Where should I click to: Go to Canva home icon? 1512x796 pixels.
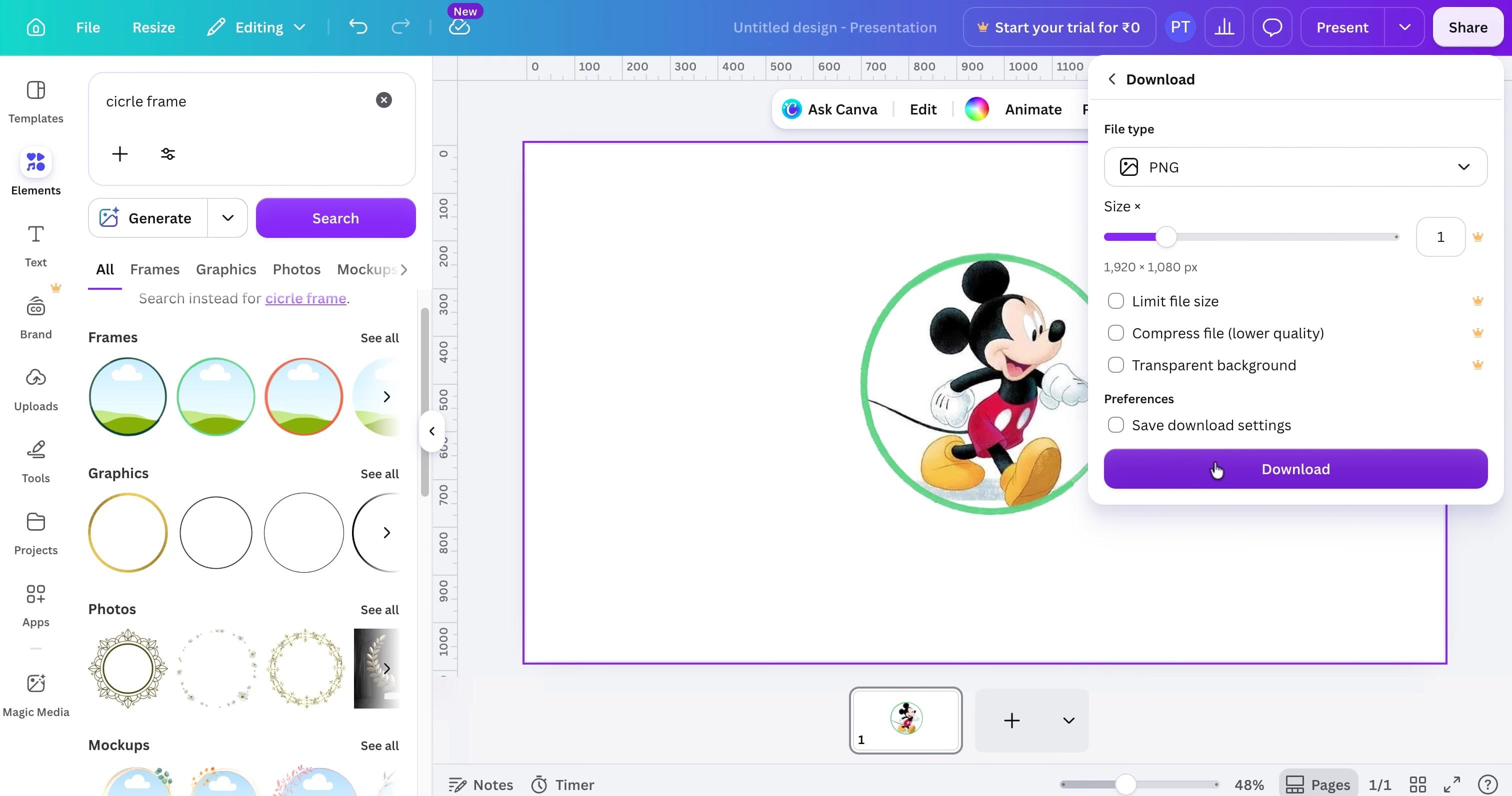36,27
